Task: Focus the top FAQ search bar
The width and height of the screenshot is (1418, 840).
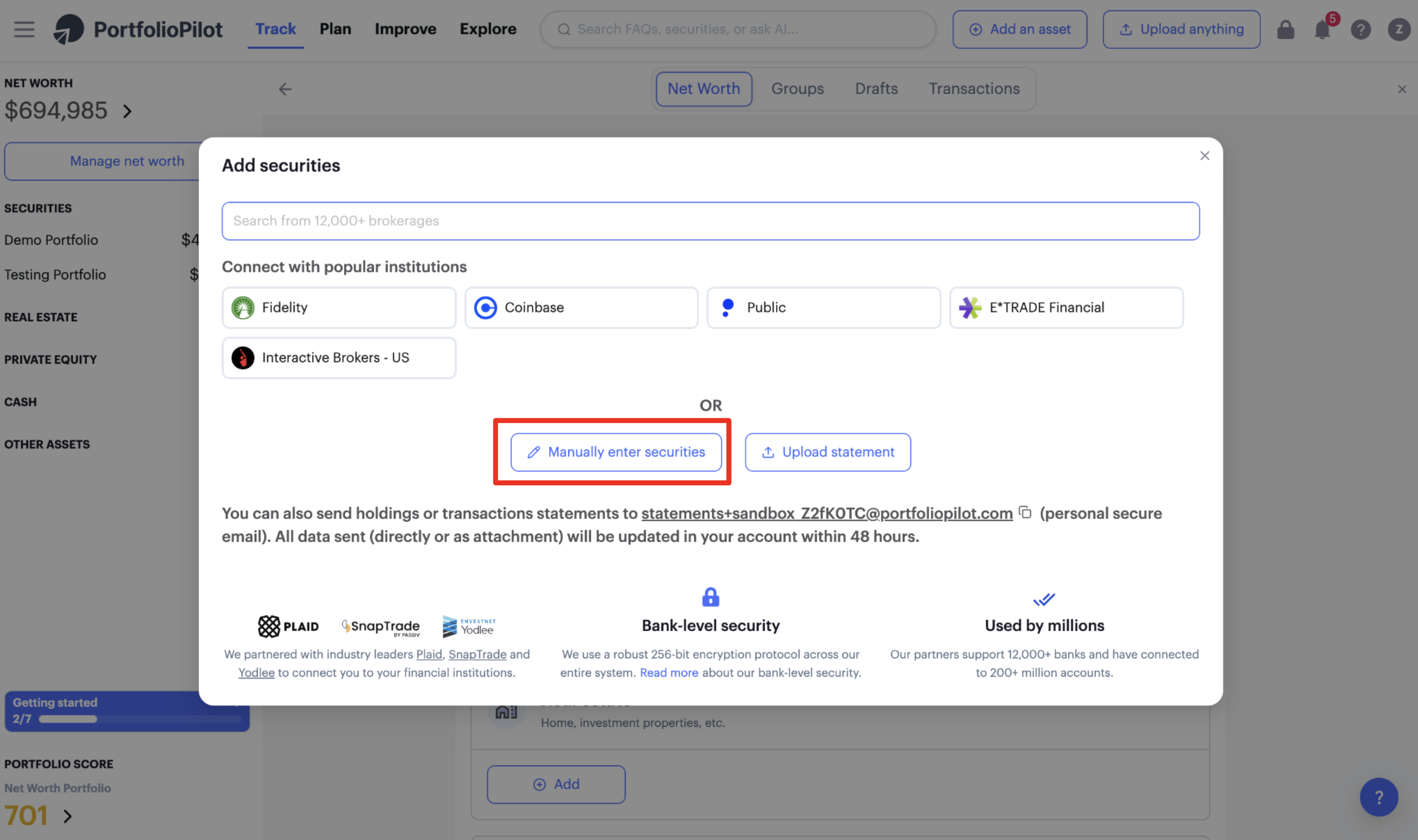Action: tap(737, 30)
